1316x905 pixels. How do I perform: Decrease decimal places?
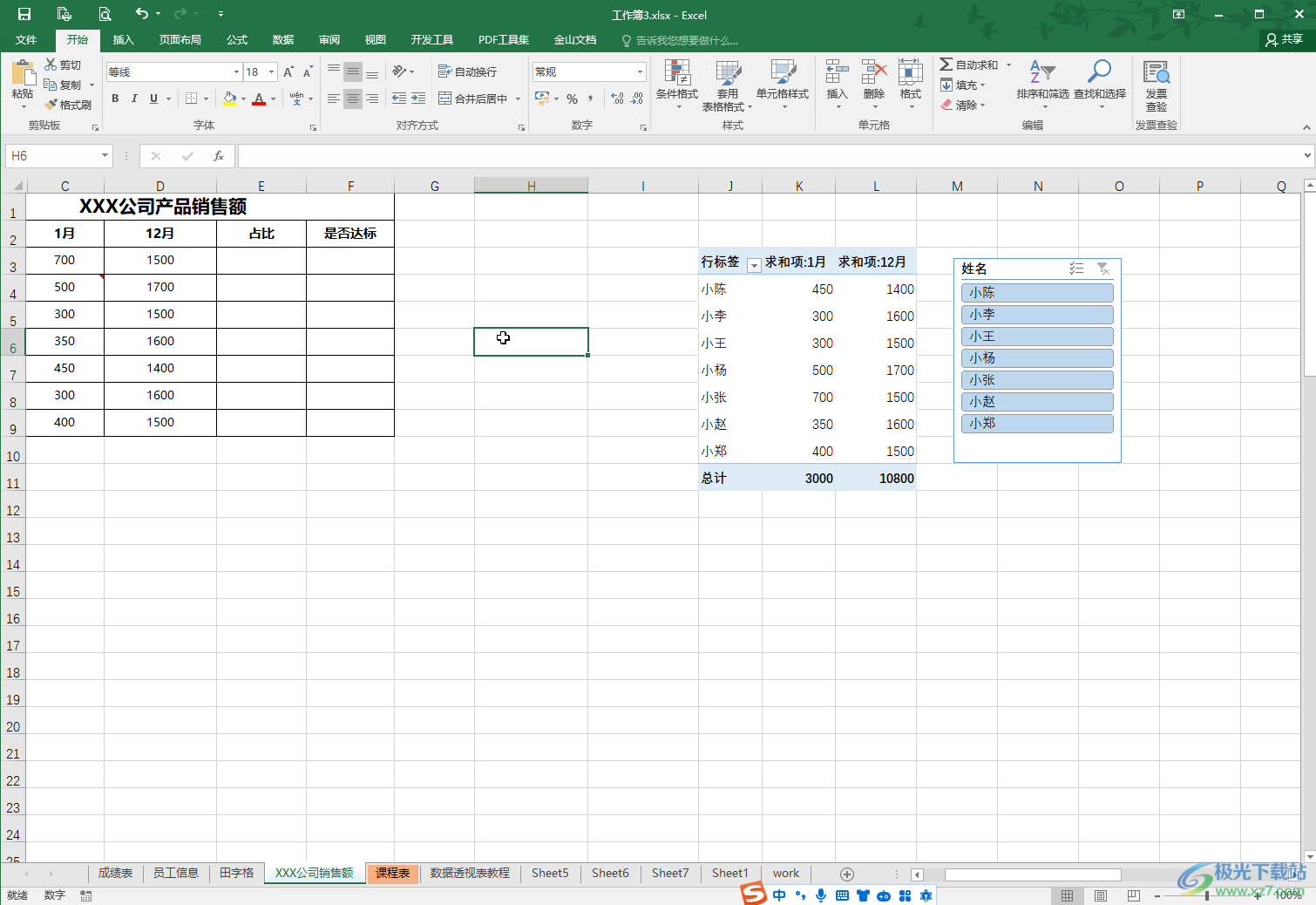[x=637, y=99]
